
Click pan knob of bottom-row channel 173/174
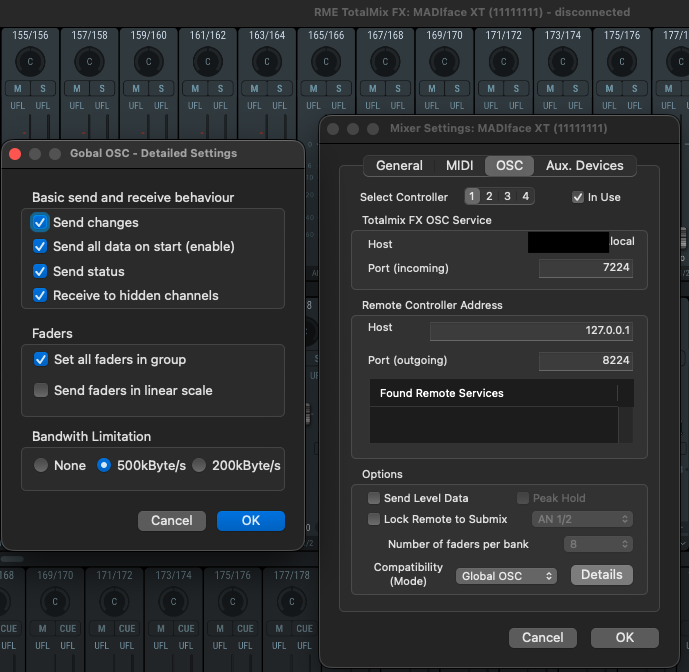[x=174, y=601]
